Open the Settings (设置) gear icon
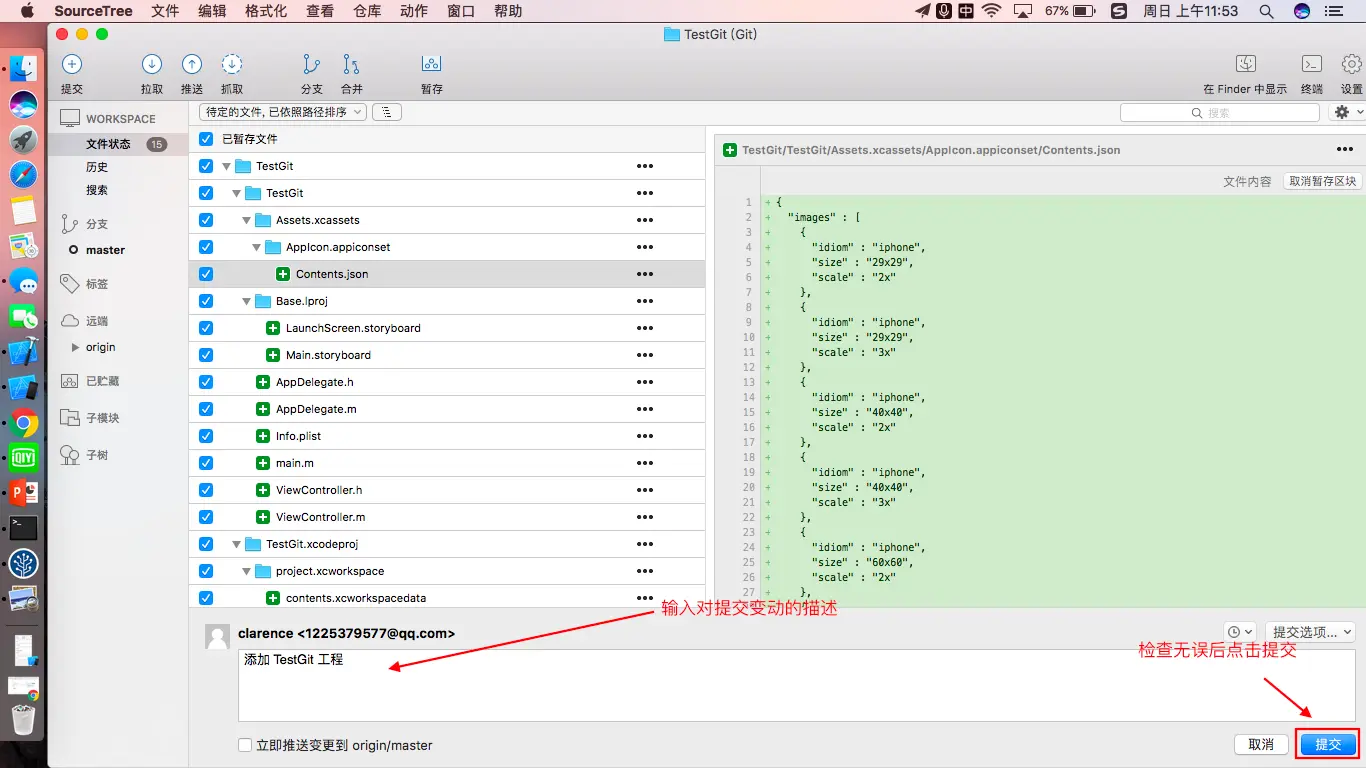 pyautogui.click(x=1352, y=64)
